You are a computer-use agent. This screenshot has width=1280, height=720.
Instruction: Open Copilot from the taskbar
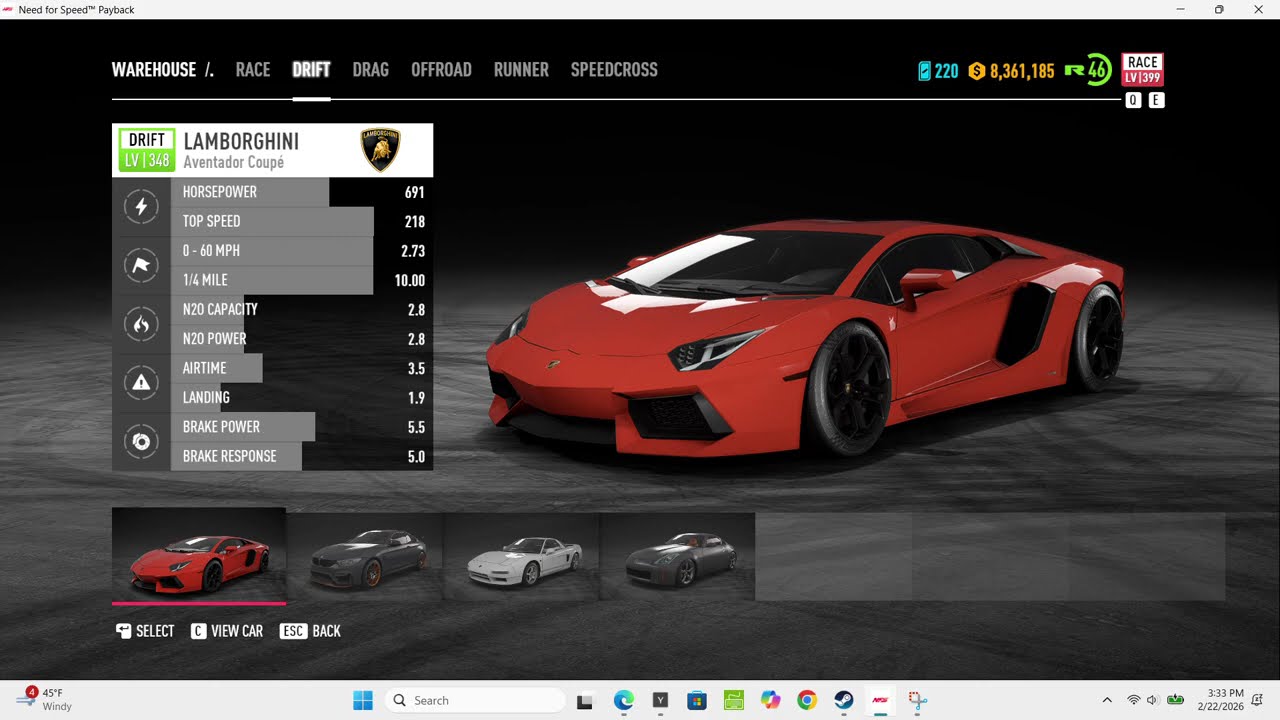click(770, 700)
